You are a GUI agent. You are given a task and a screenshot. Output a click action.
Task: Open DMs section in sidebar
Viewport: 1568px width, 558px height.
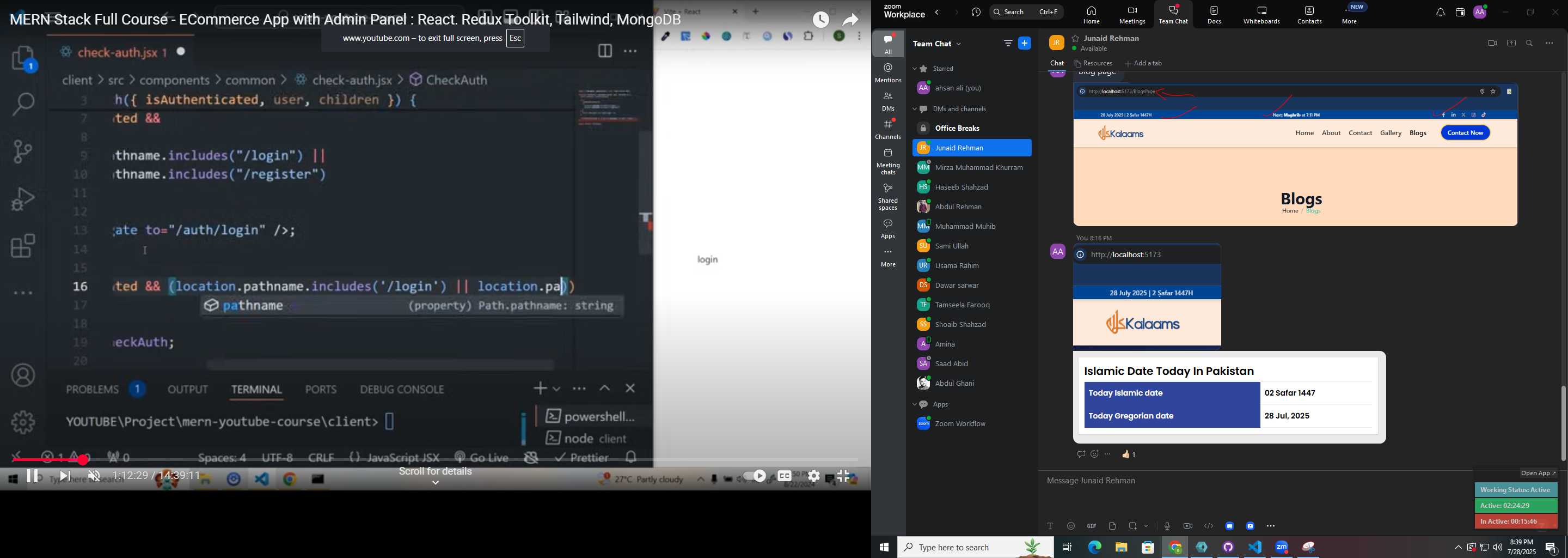[x=888, y=102]
